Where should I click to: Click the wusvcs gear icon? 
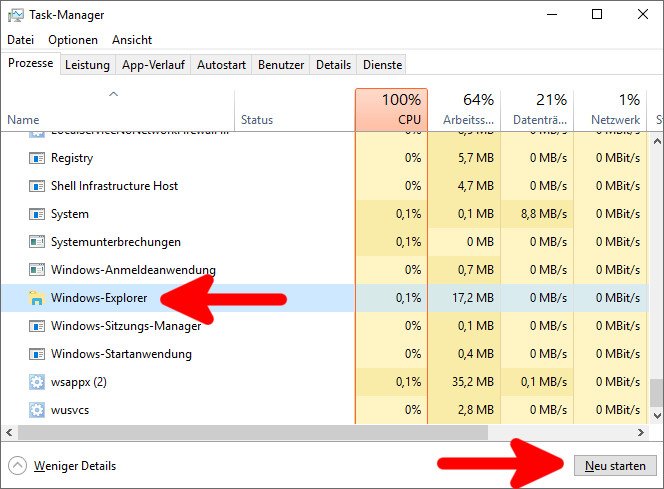(37, 410)
